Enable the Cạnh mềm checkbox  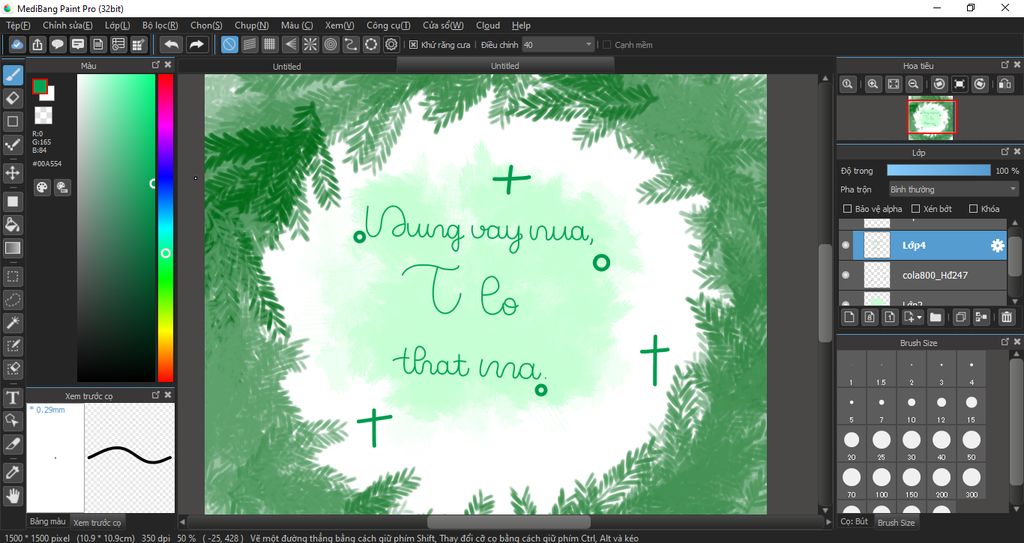(x=607, y=45)
